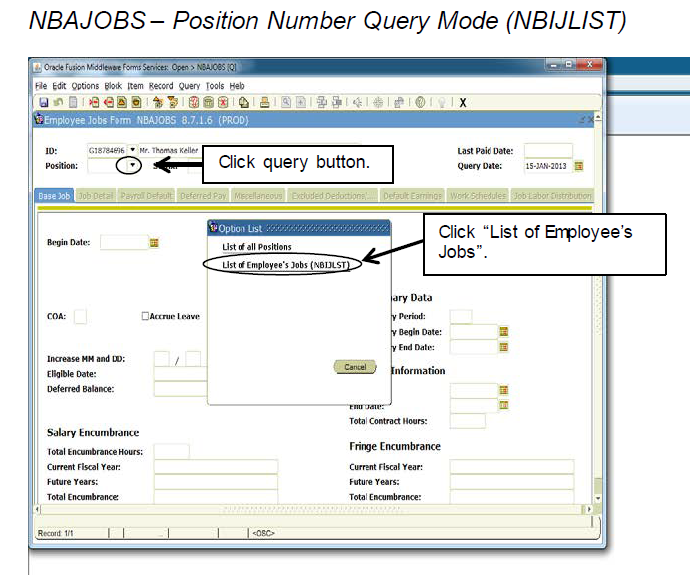The image size is (690, 575).
Task: Toggle the Accrue Leave checkbox
Action: pos(145,316)
